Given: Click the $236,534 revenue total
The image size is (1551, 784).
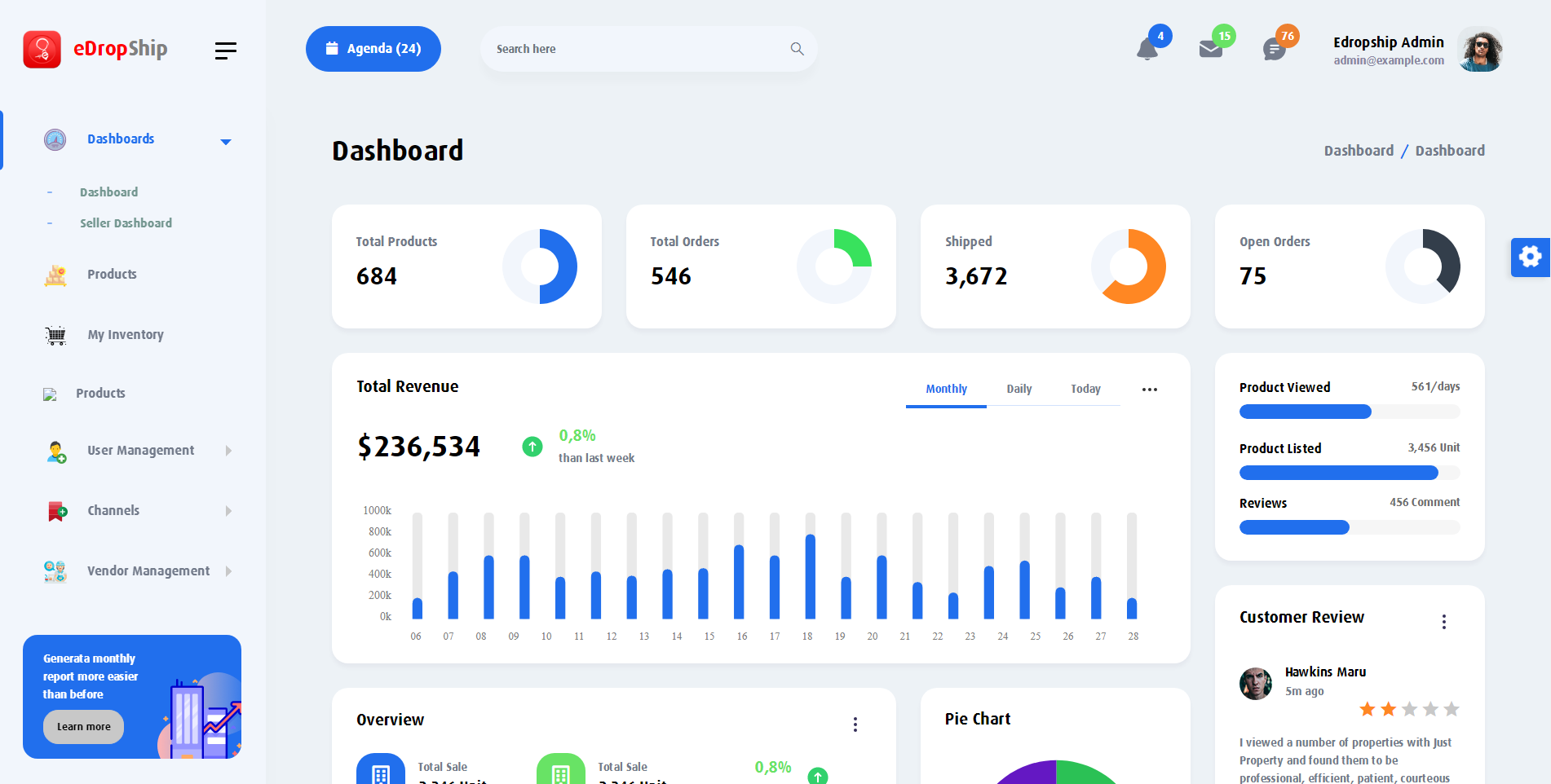Looking at the screenshot, I should coord(418,447).
